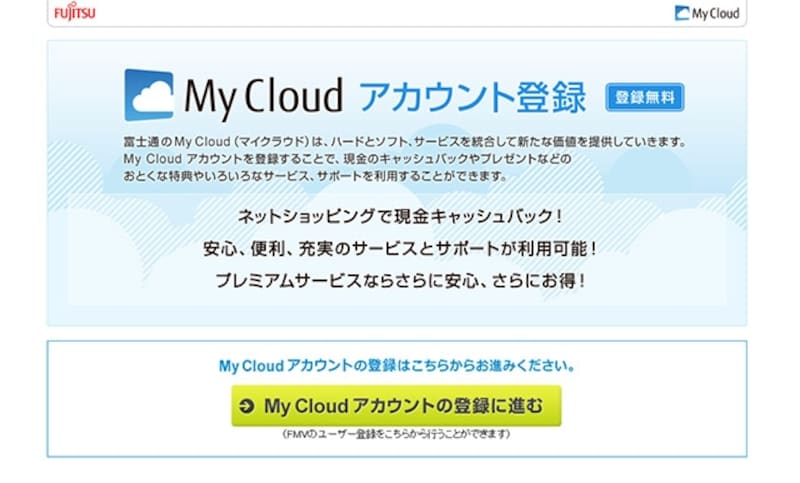
Task: Click the large blue cloud icon in the banner
Action: coord(149,95)
